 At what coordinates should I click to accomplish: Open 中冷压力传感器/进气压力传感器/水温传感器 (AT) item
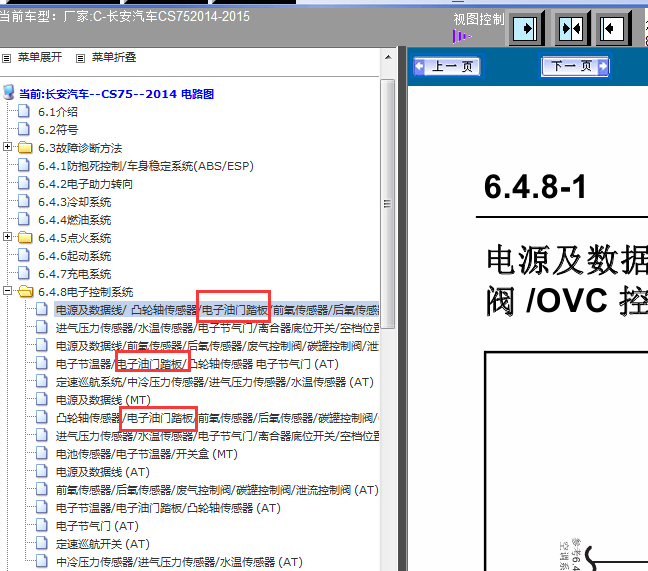(x=179, y=562)
